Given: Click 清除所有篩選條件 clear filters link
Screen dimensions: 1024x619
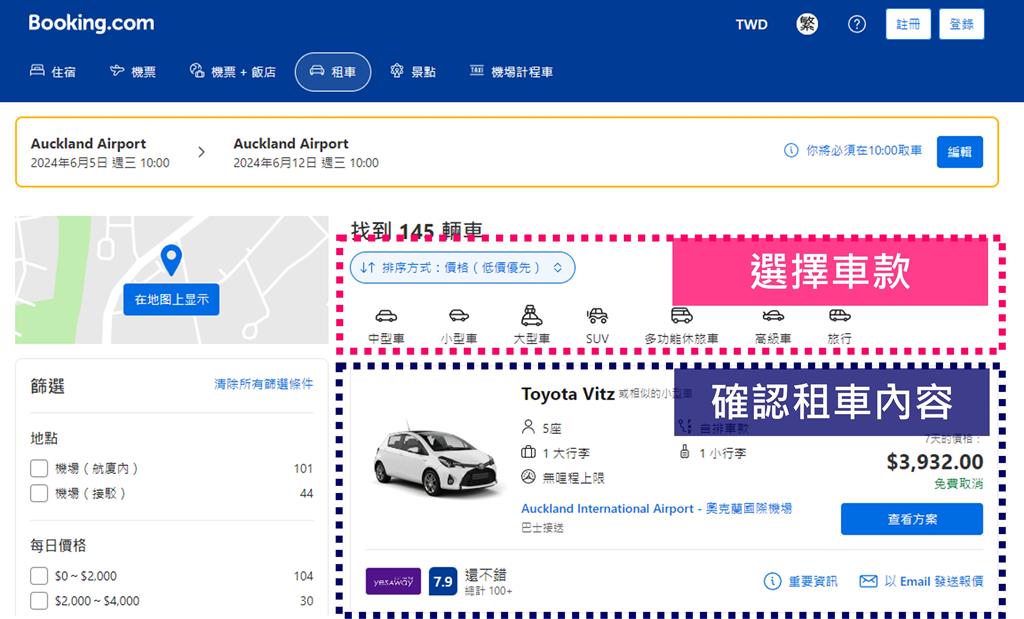Looking at the screenshot, I should (264, 384).
